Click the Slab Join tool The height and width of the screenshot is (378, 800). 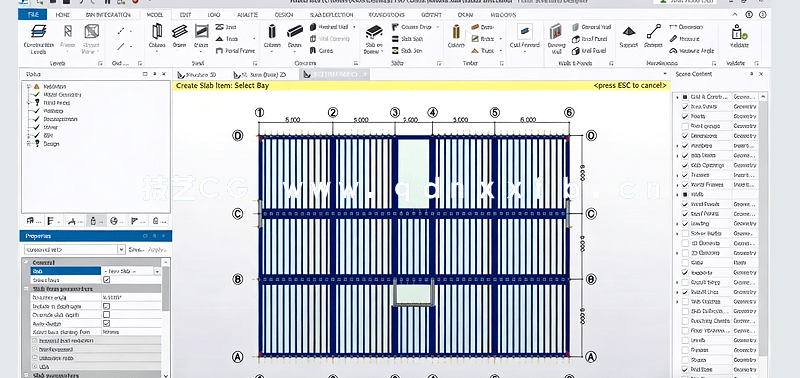[407, 51]
